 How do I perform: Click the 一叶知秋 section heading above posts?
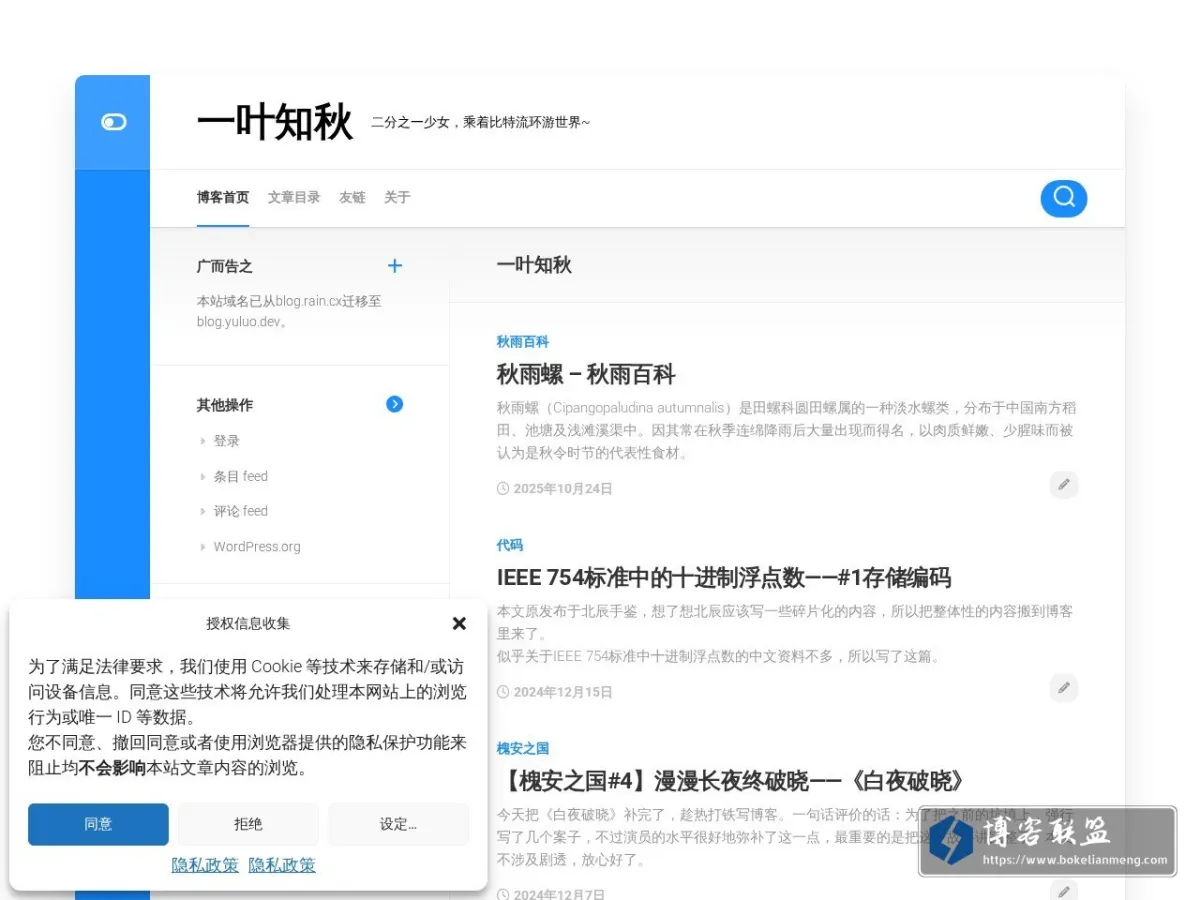point(534,265)
